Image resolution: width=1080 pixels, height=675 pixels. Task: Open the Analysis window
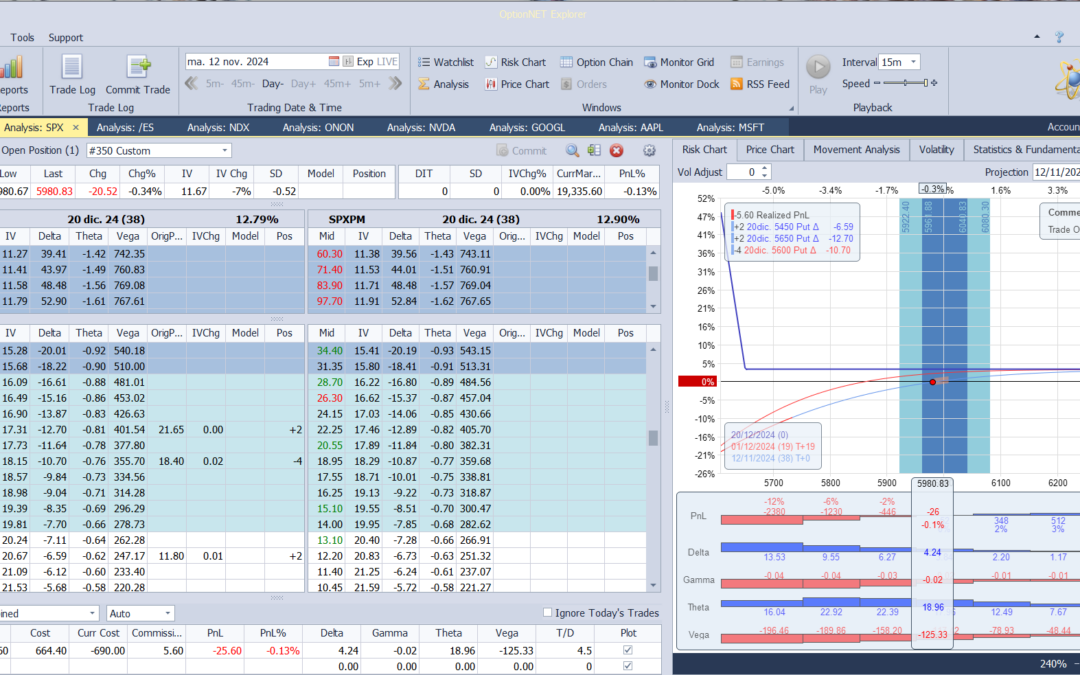tap(444, 84)
